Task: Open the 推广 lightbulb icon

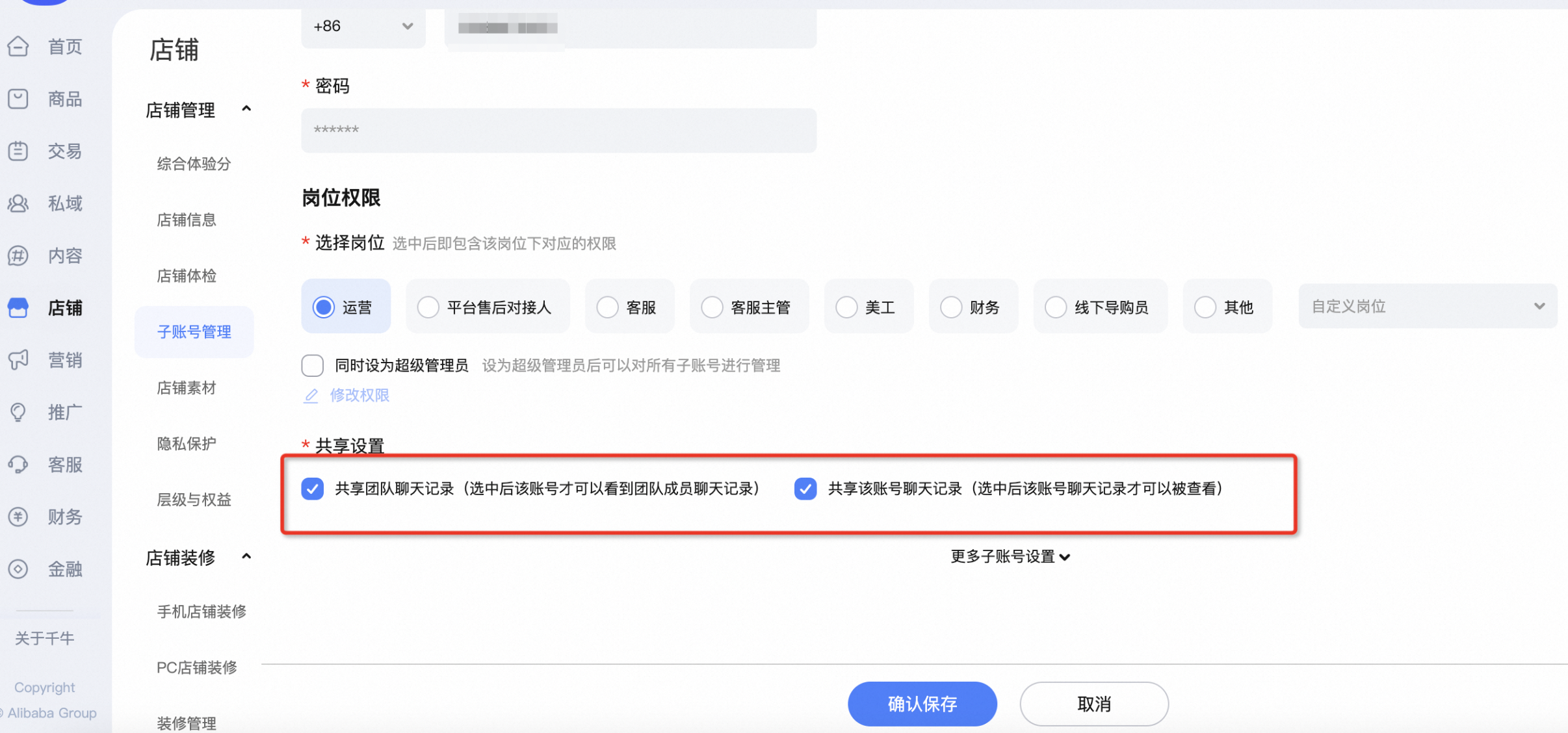Action: tap(18, 412)
